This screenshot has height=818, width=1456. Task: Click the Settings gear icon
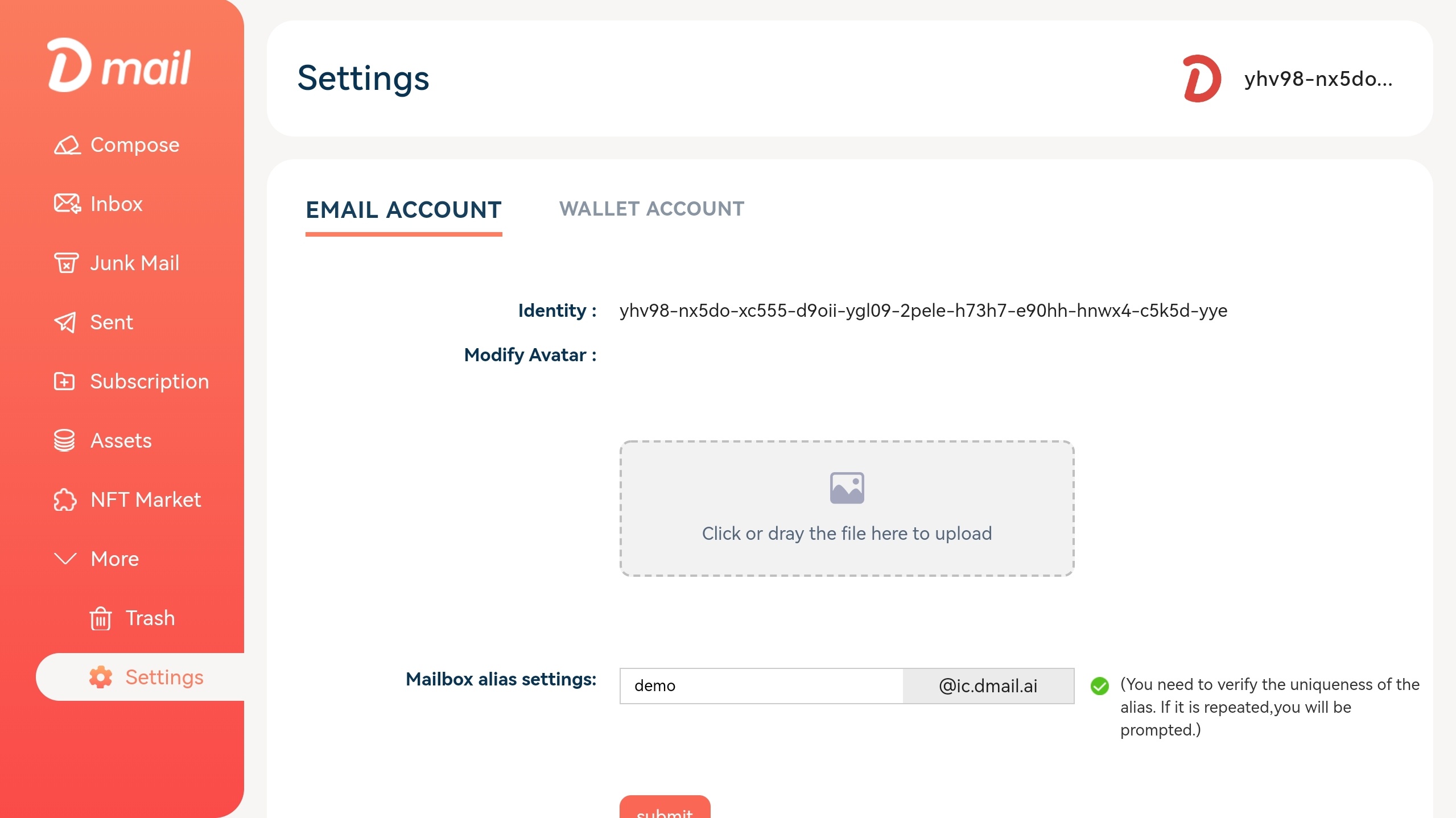[x=101, y=677]
